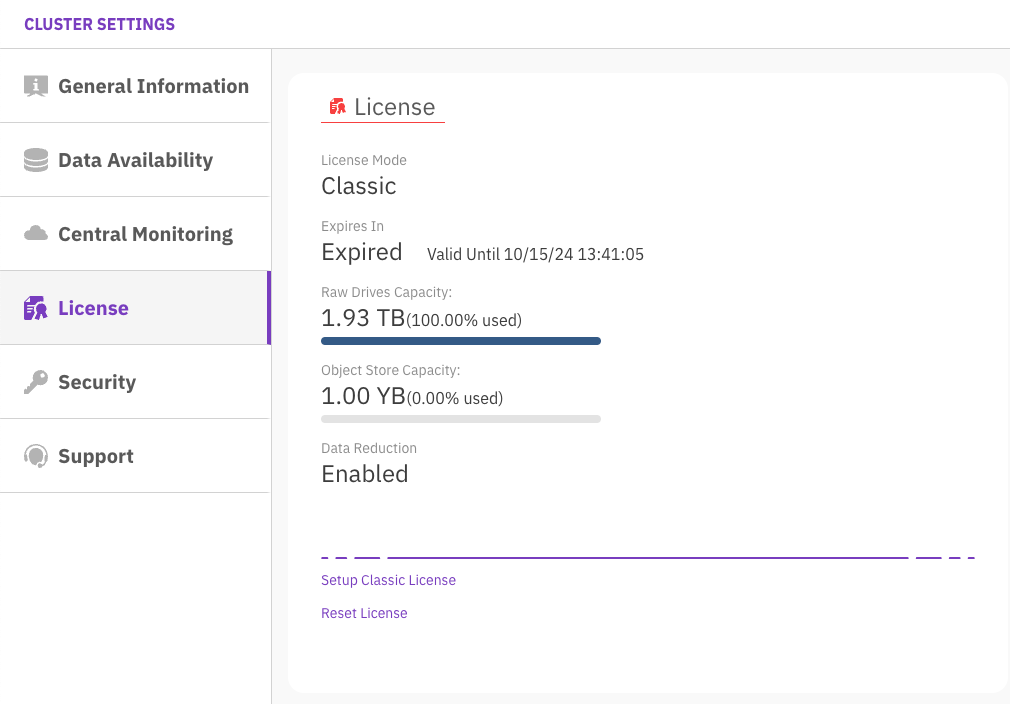This screenshot has width=1010, height=704.
Task: Click the Central Monitoring cloud icon
Action: [36, 234]
